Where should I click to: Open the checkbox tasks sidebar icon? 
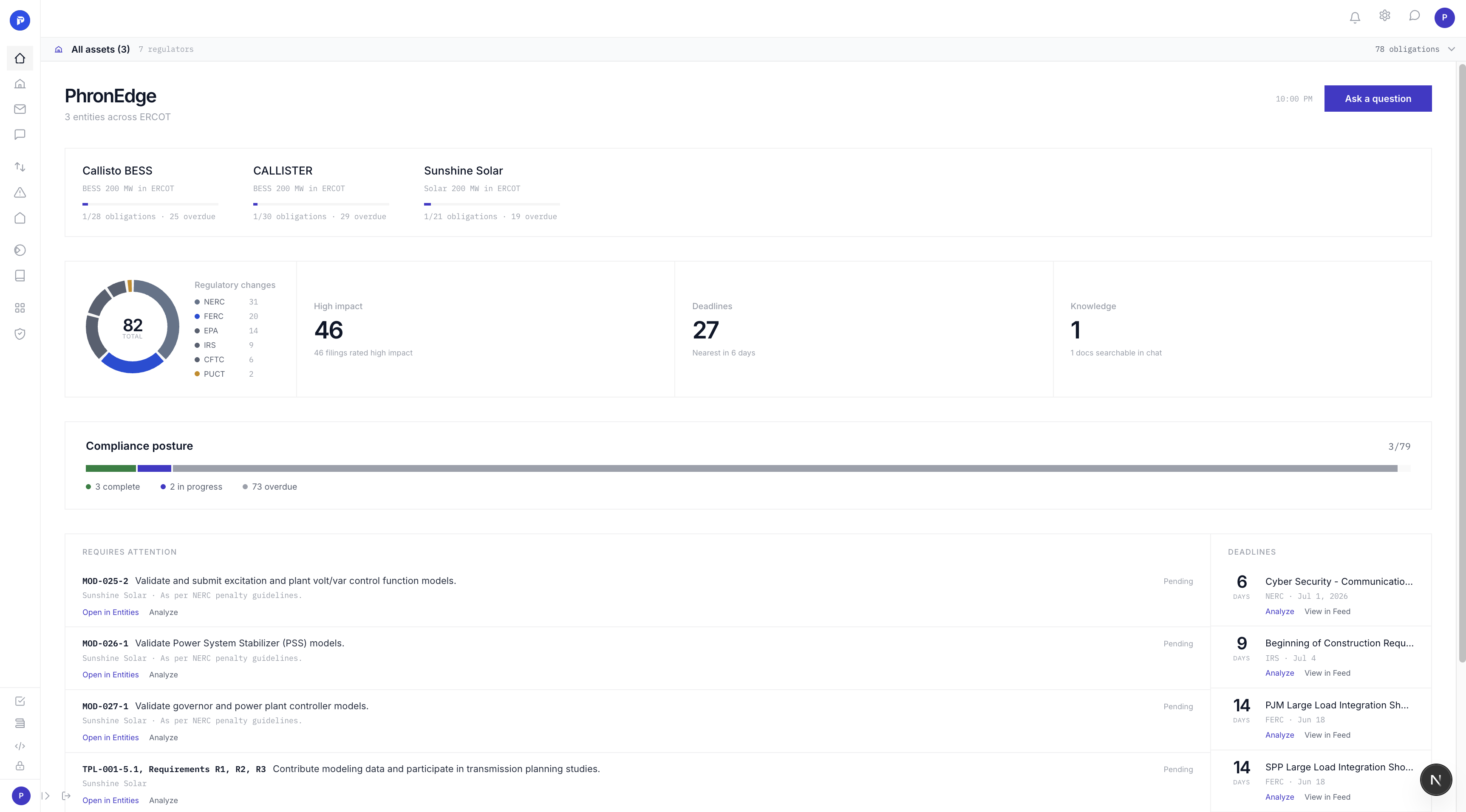pyautogui.click(x=20, y=701)
